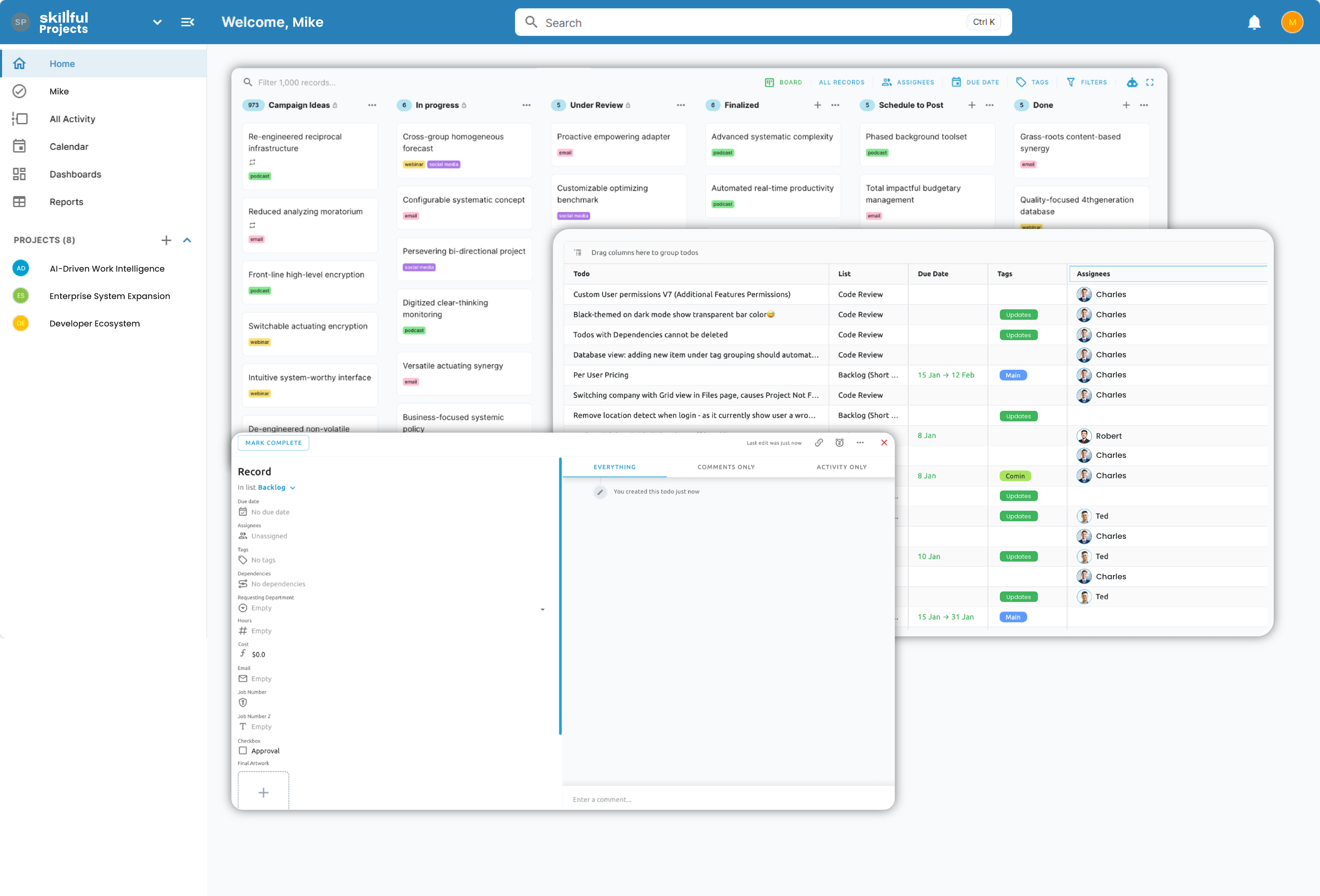
Task: Click the Mark Complete button
Action: pos(273,443)
